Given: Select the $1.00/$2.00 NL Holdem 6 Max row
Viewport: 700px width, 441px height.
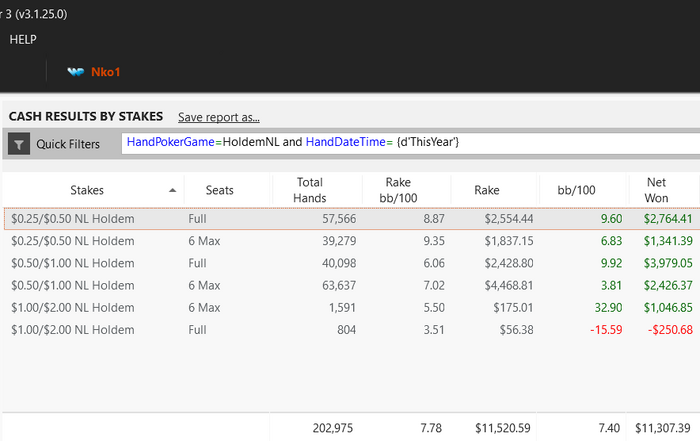Looking at the screenshot, I should pyautogui.click(x=352, y=308).
